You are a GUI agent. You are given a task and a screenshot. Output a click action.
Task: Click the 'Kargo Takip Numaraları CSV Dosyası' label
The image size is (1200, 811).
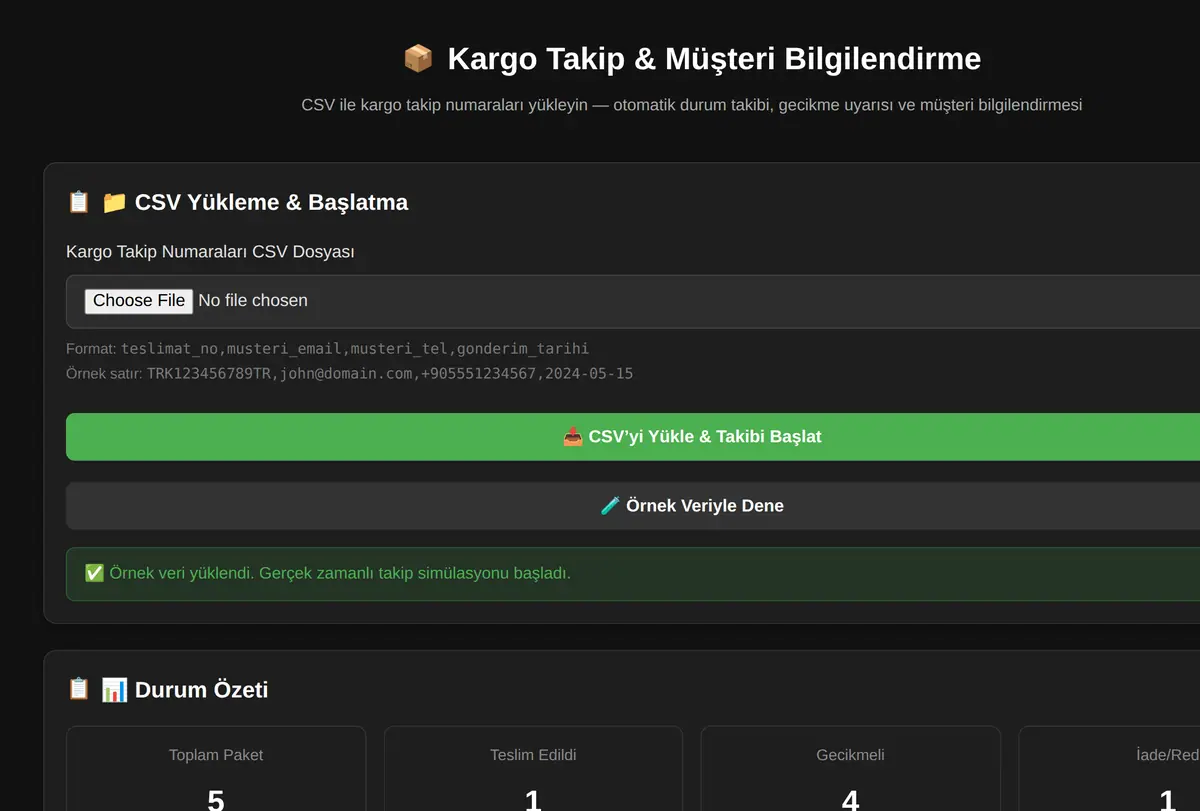click(210, 252)
